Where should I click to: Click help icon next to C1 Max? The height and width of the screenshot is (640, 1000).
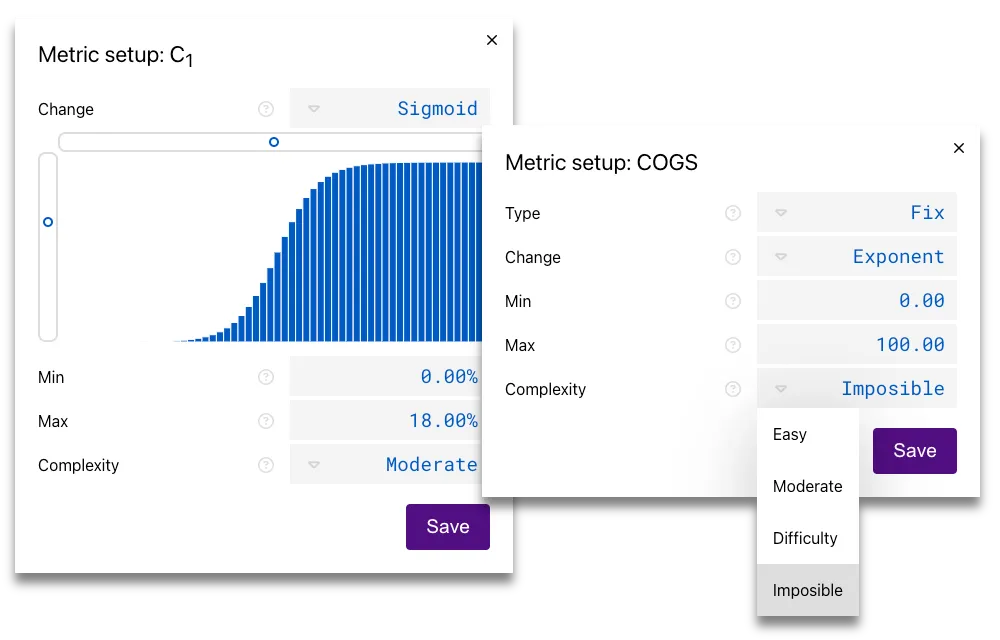coord(265,421)
